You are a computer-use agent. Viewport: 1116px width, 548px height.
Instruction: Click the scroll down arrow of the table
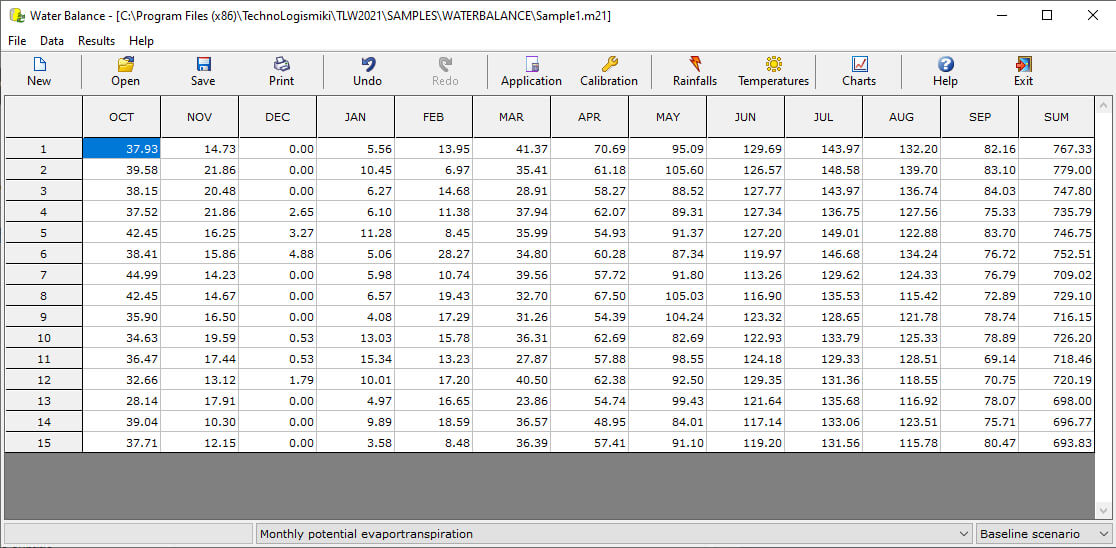1104,509
